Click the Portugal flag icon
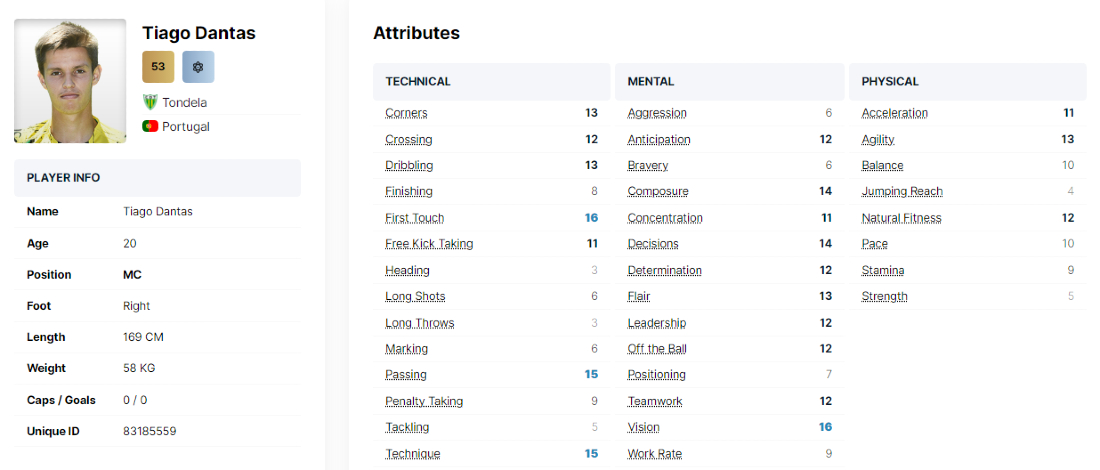 pyautogui.click(x=150, y=127)
